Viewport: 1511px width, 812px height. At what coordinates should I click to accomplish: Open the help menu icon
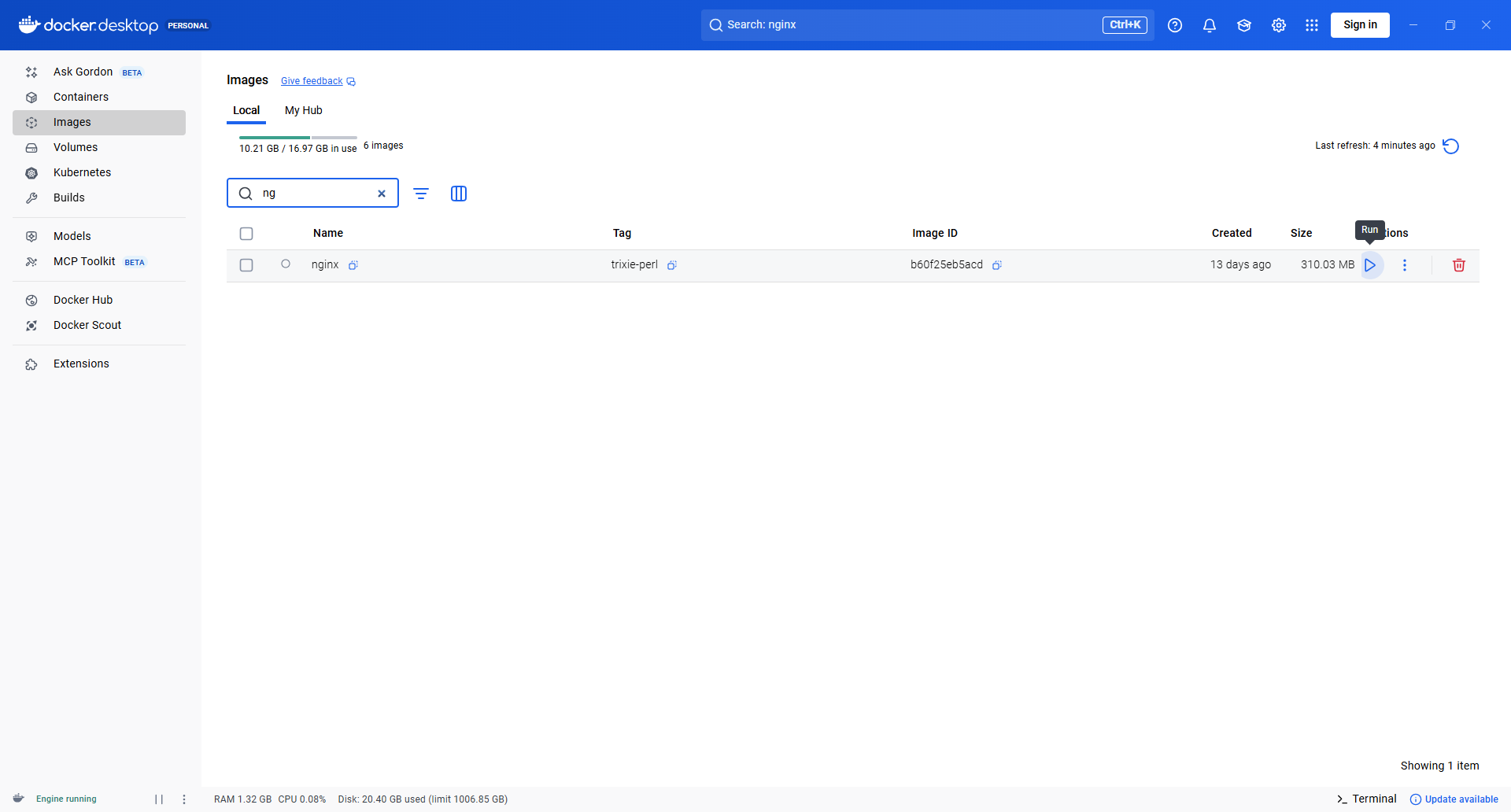click(1175, 25)
